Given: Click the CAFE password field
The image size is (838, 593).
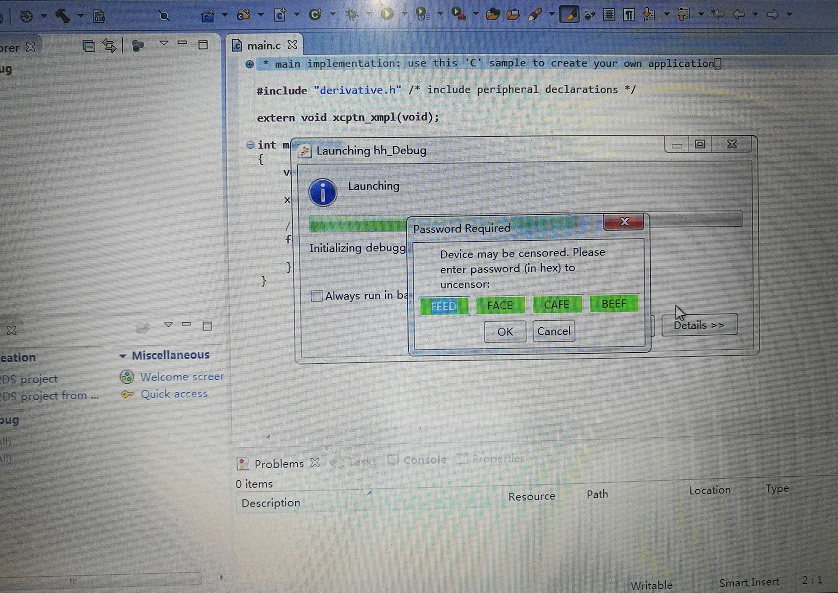Looking at the screenshot, I should 557,305.
